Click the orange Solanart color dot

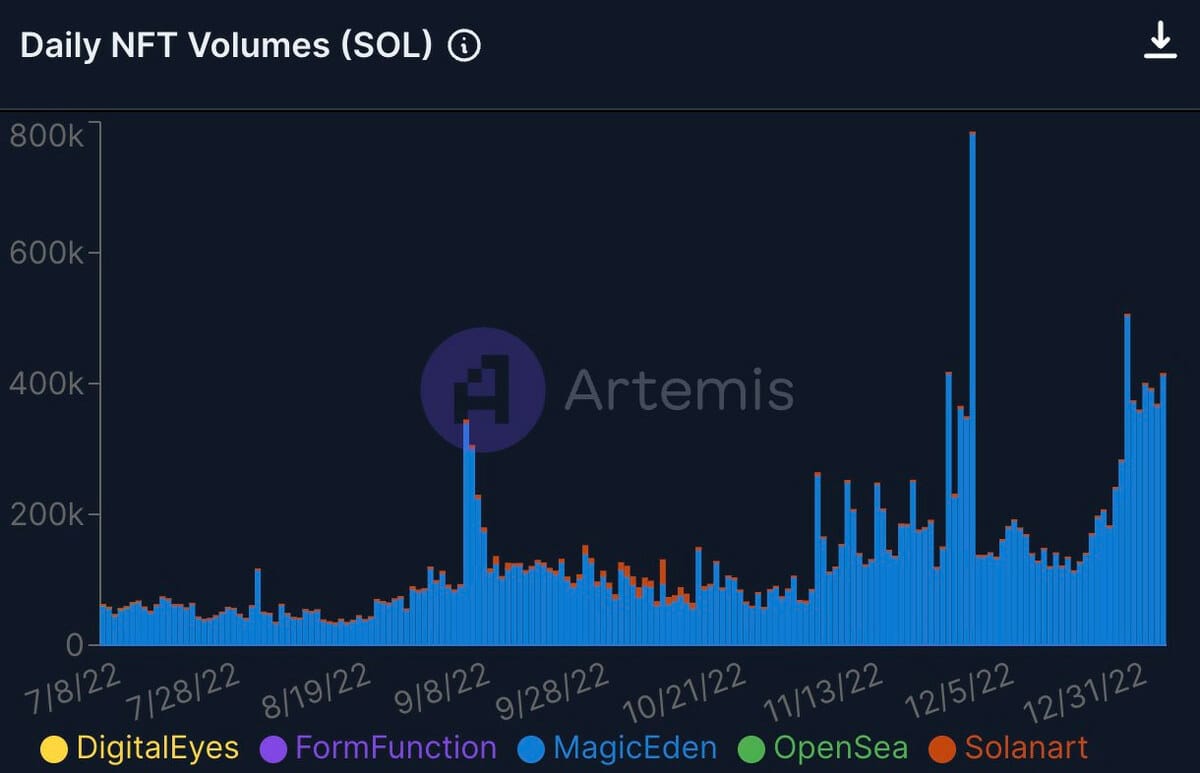click(942, 749)
